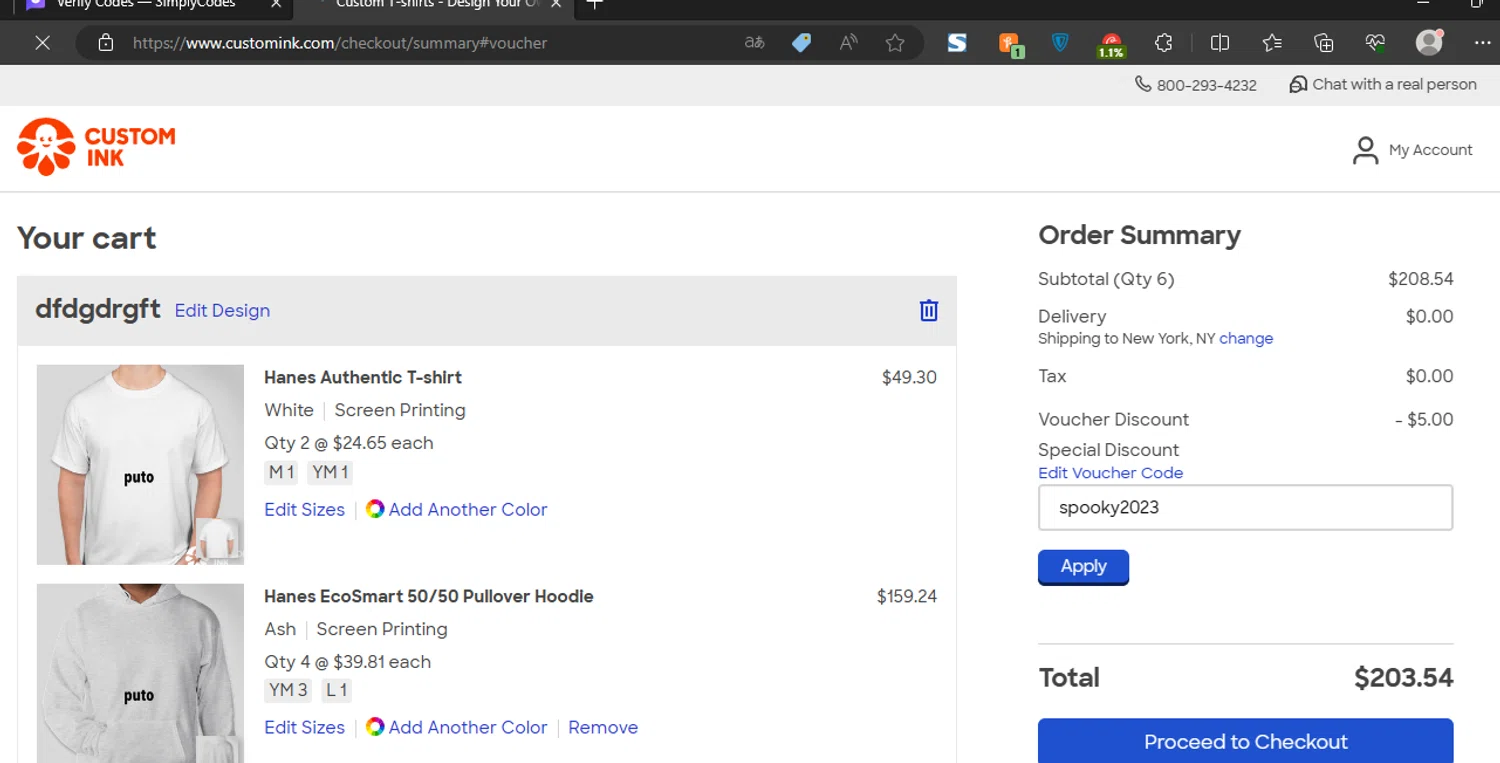Open the orange extension with badge 1
Screen dimensions: 1500x763
1011,44
